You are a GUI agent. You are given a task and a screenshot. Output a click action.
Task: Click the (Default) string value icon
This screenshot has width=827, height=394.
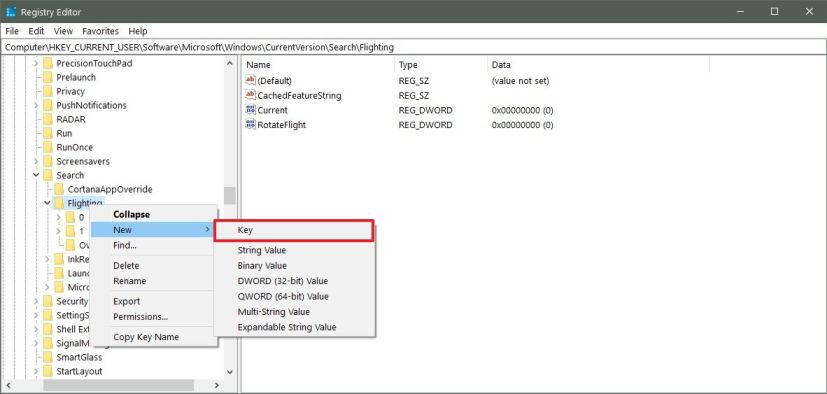251,80
